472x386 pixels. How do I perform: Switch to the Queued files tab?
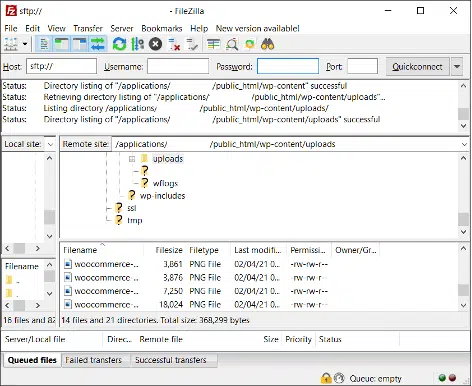pyautogui.click(x=32, y=360)
